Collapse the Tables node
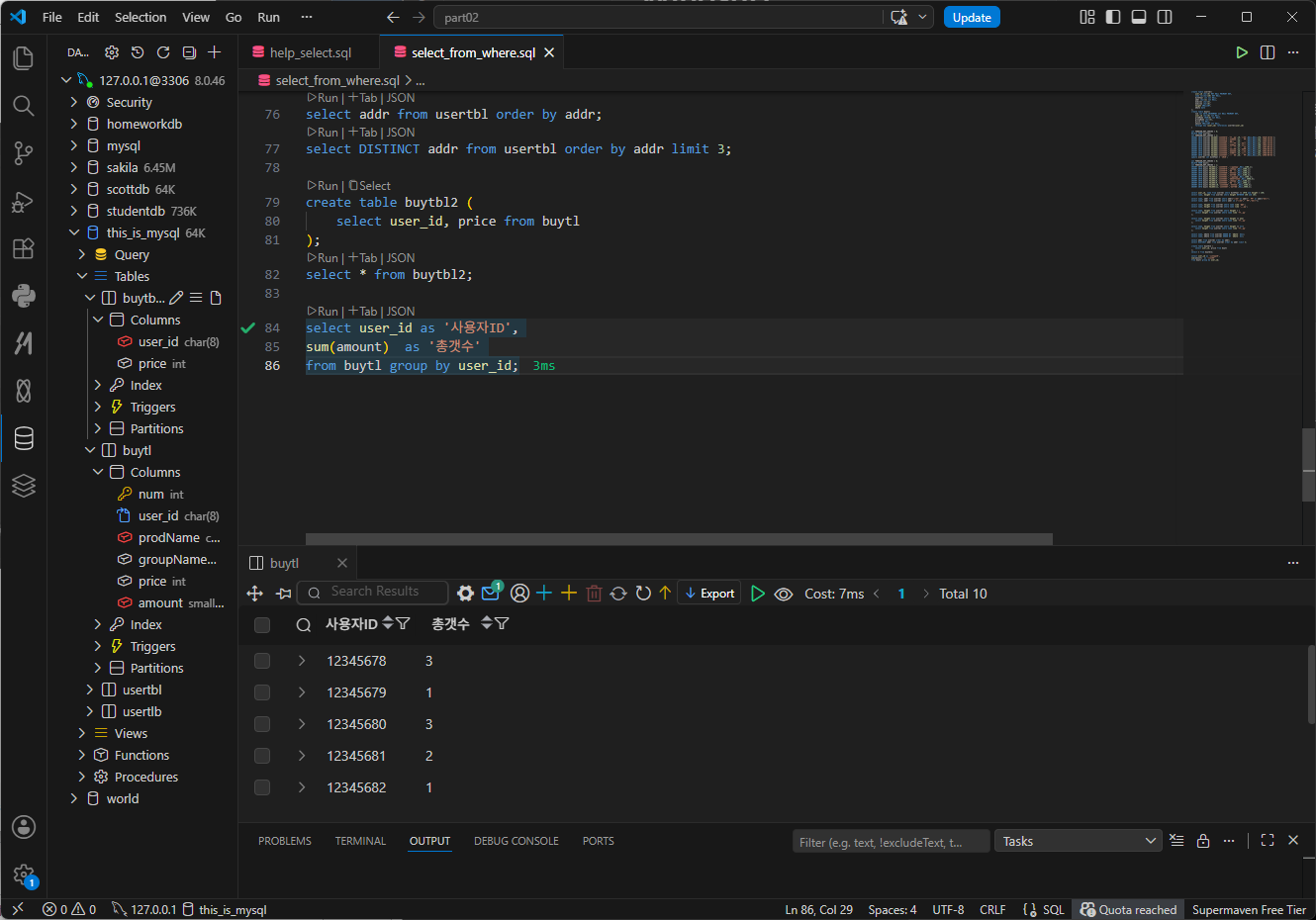Viewport: 1316px width, 920px height. tap(82, 276)
